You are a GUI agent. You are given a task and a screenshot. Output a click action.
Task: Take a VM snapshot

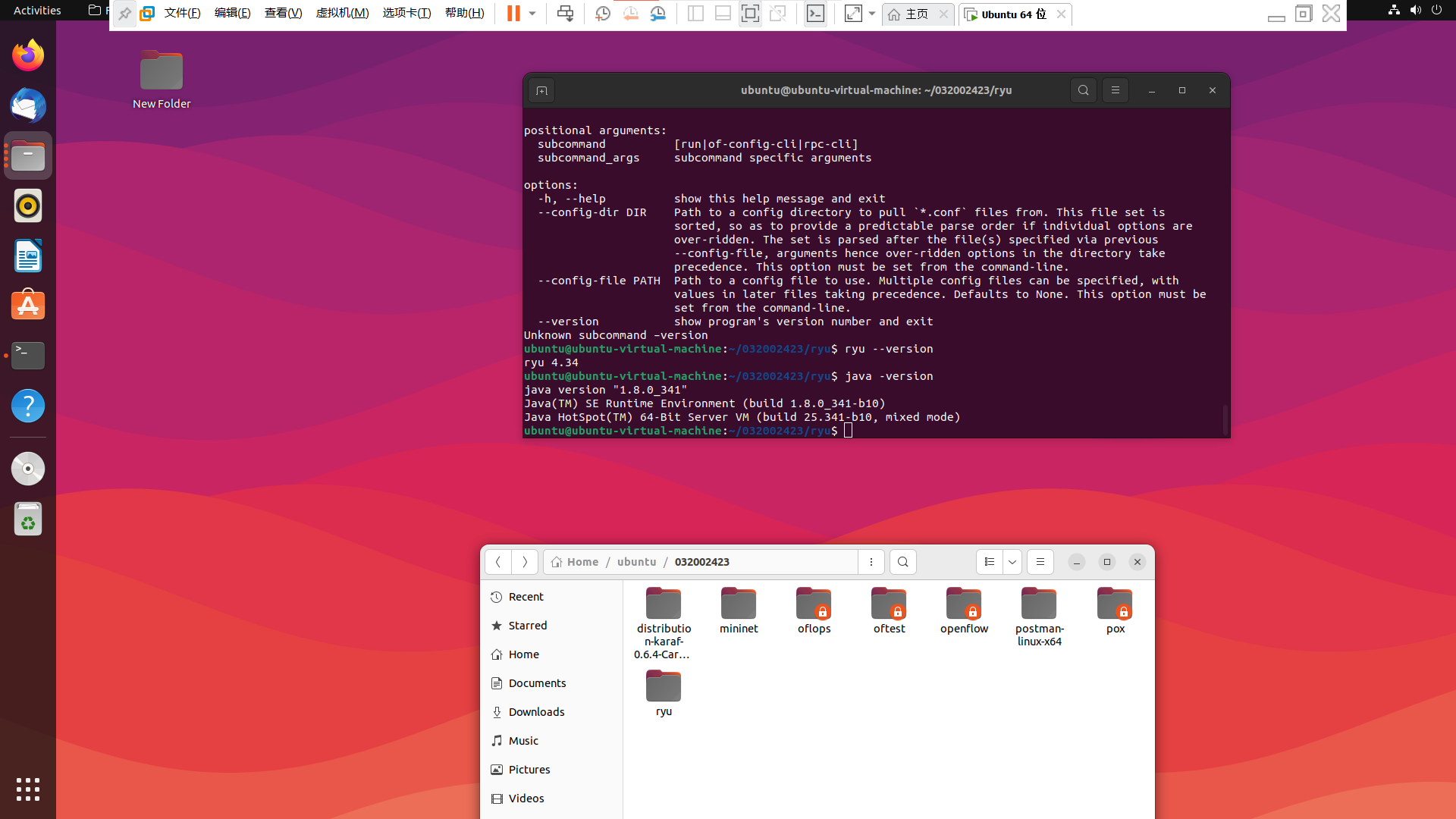603,14
